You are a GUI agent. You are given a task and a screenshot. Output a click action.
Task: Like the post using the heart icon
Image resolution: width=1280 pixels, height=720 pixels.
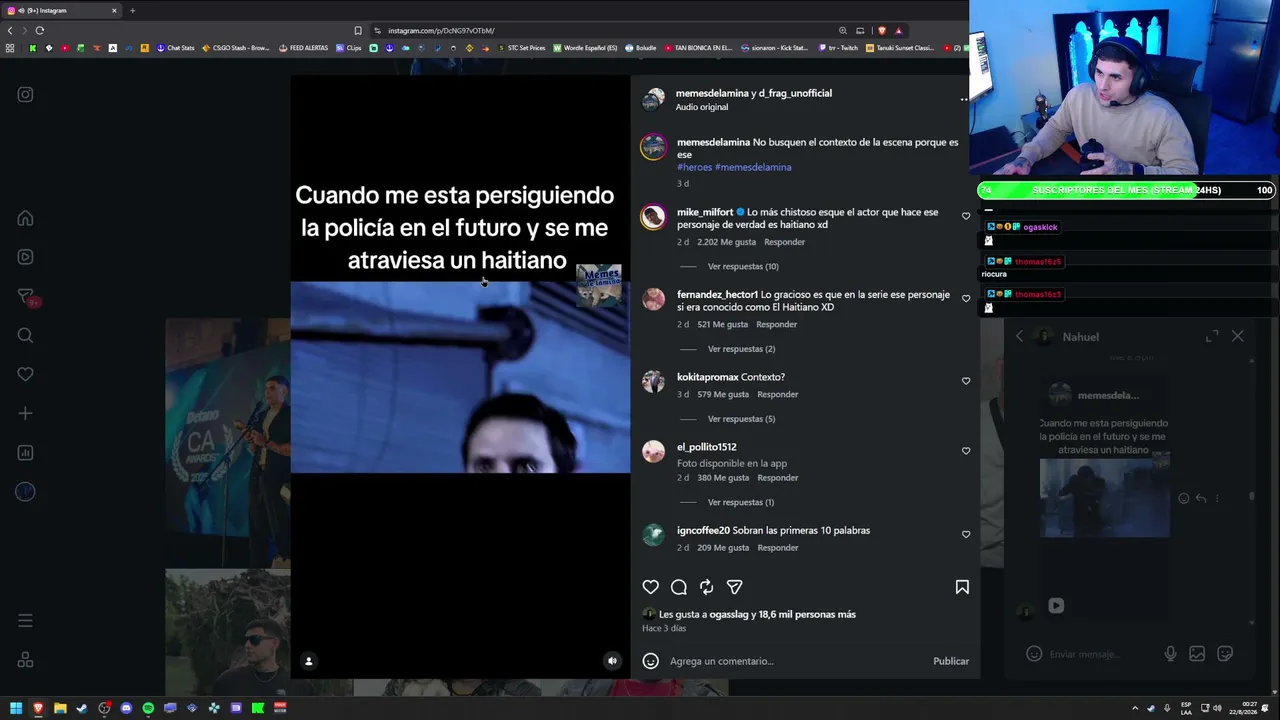tap(651, 587)
